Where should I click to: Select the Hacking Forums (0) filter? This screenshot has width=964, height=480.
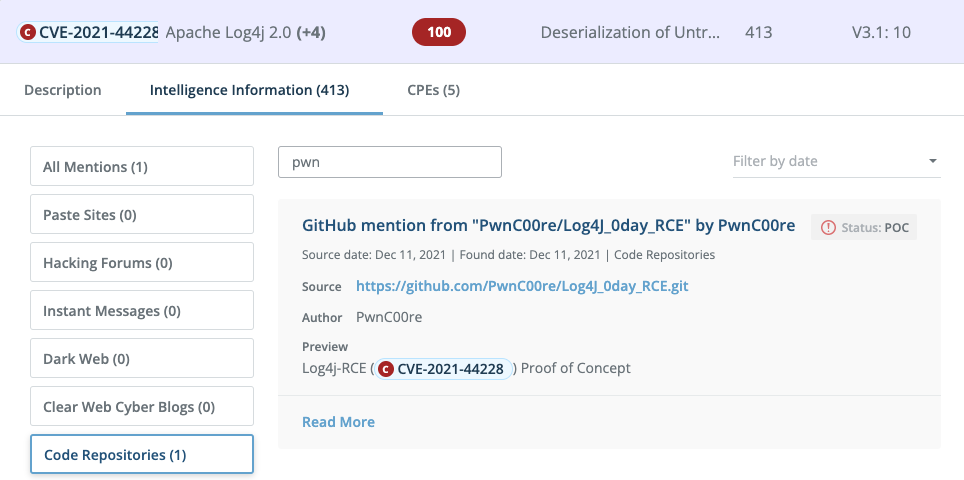(142, 263)
